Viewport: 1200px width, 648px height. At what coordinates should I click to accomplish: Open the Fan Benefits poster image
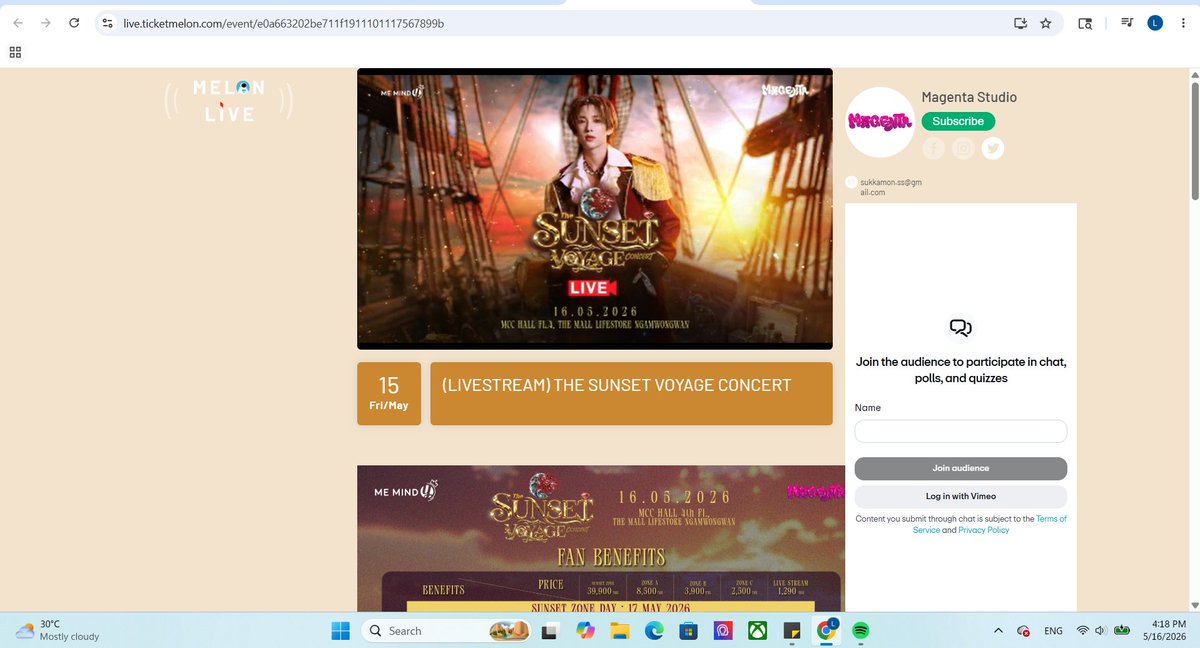point(601,538)
